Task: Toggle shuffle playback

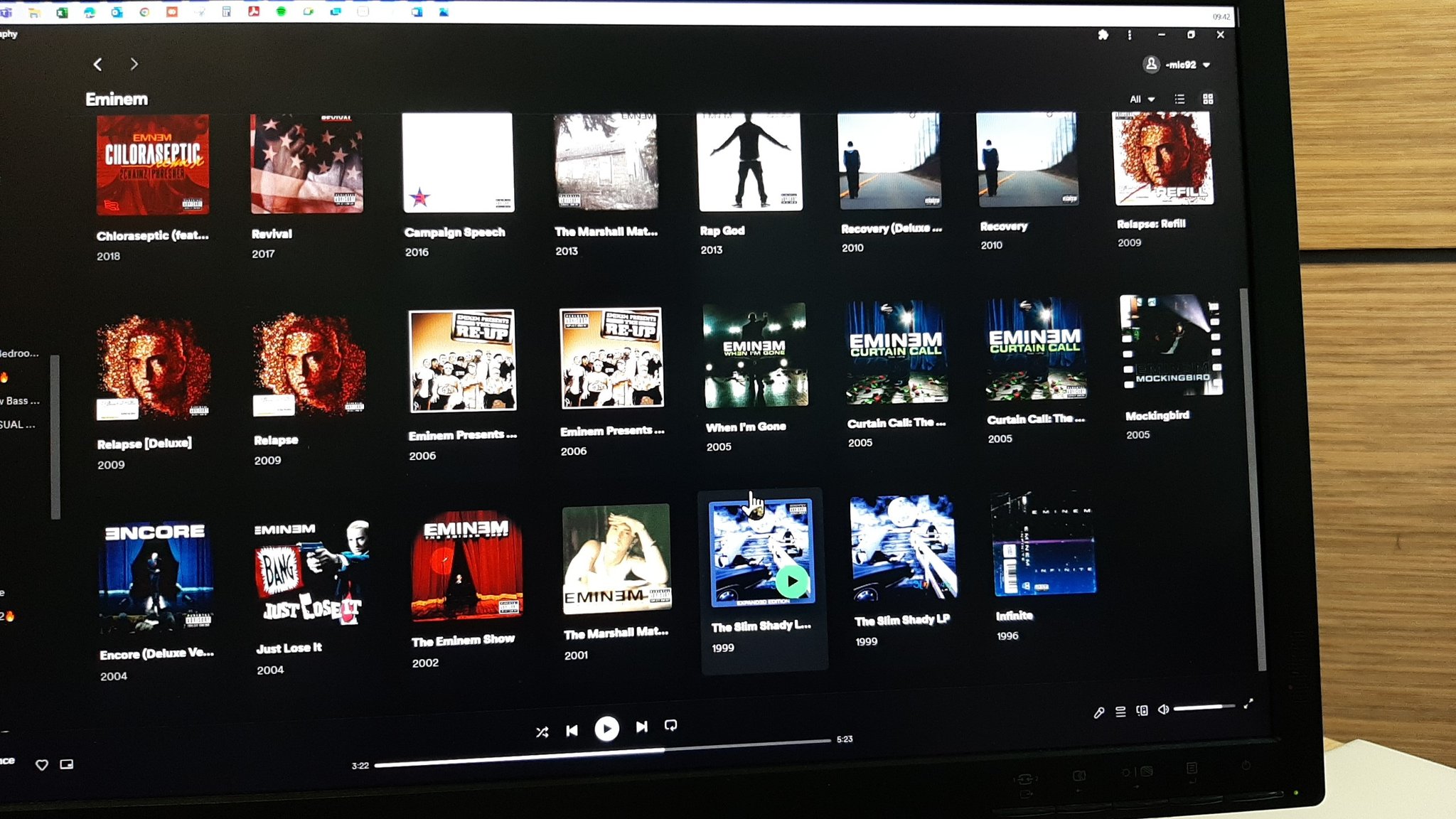Action: click(542, 732)
